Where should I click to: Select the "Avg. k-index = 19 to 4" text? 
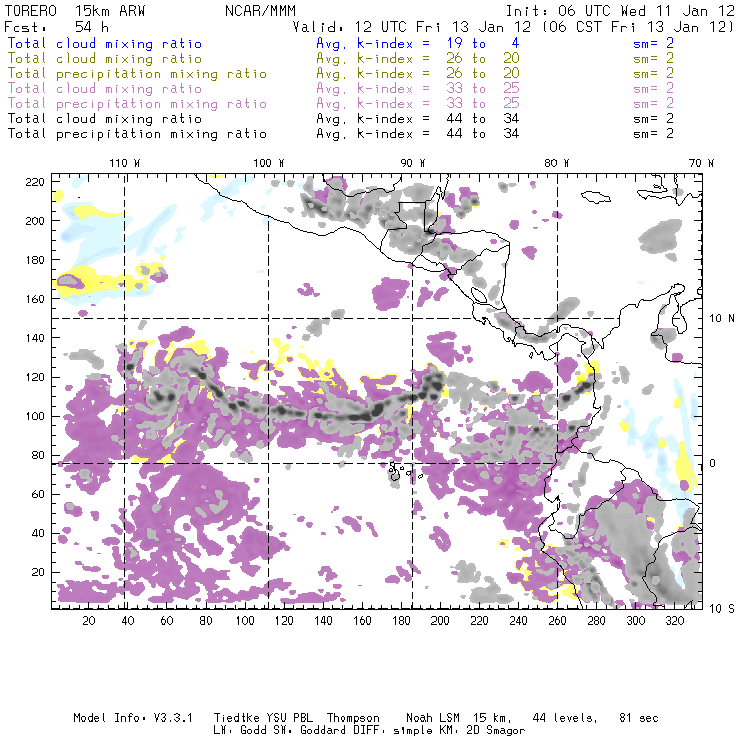point(418,43)
